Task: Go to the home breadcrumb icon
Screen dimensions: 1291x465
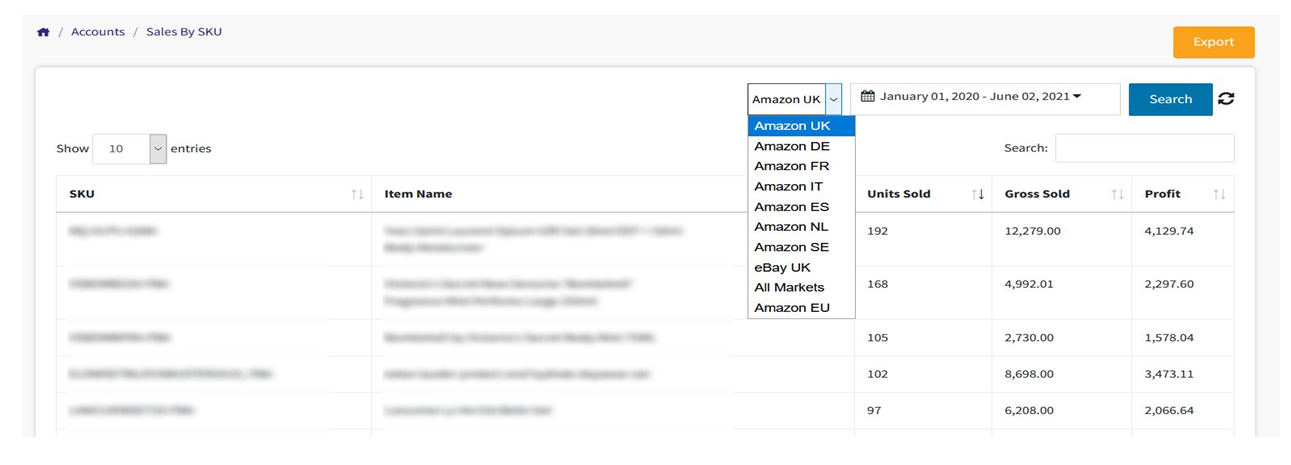Action: (43, 32)
